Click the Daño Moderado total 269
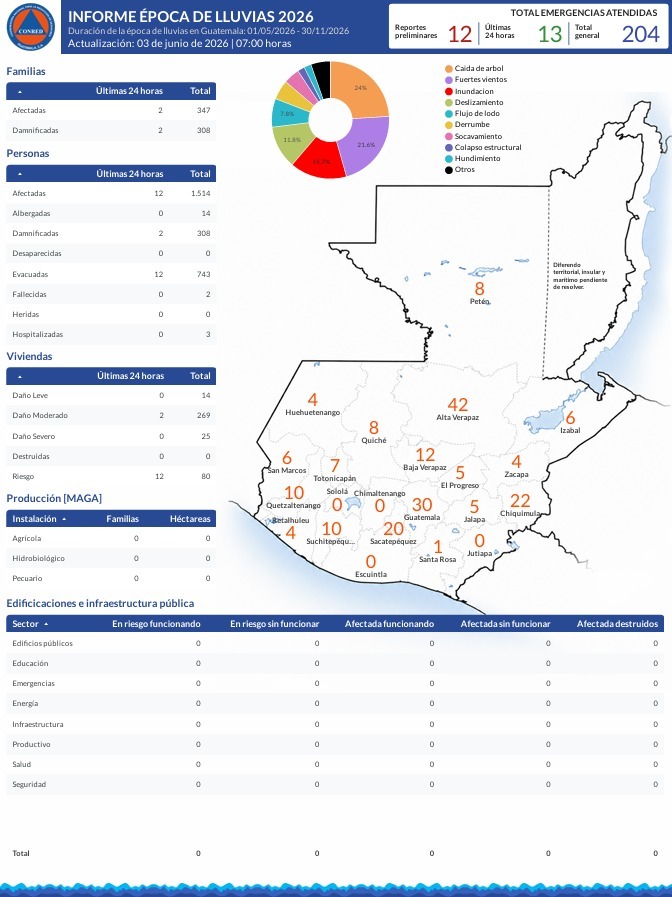 click(204, 415)
